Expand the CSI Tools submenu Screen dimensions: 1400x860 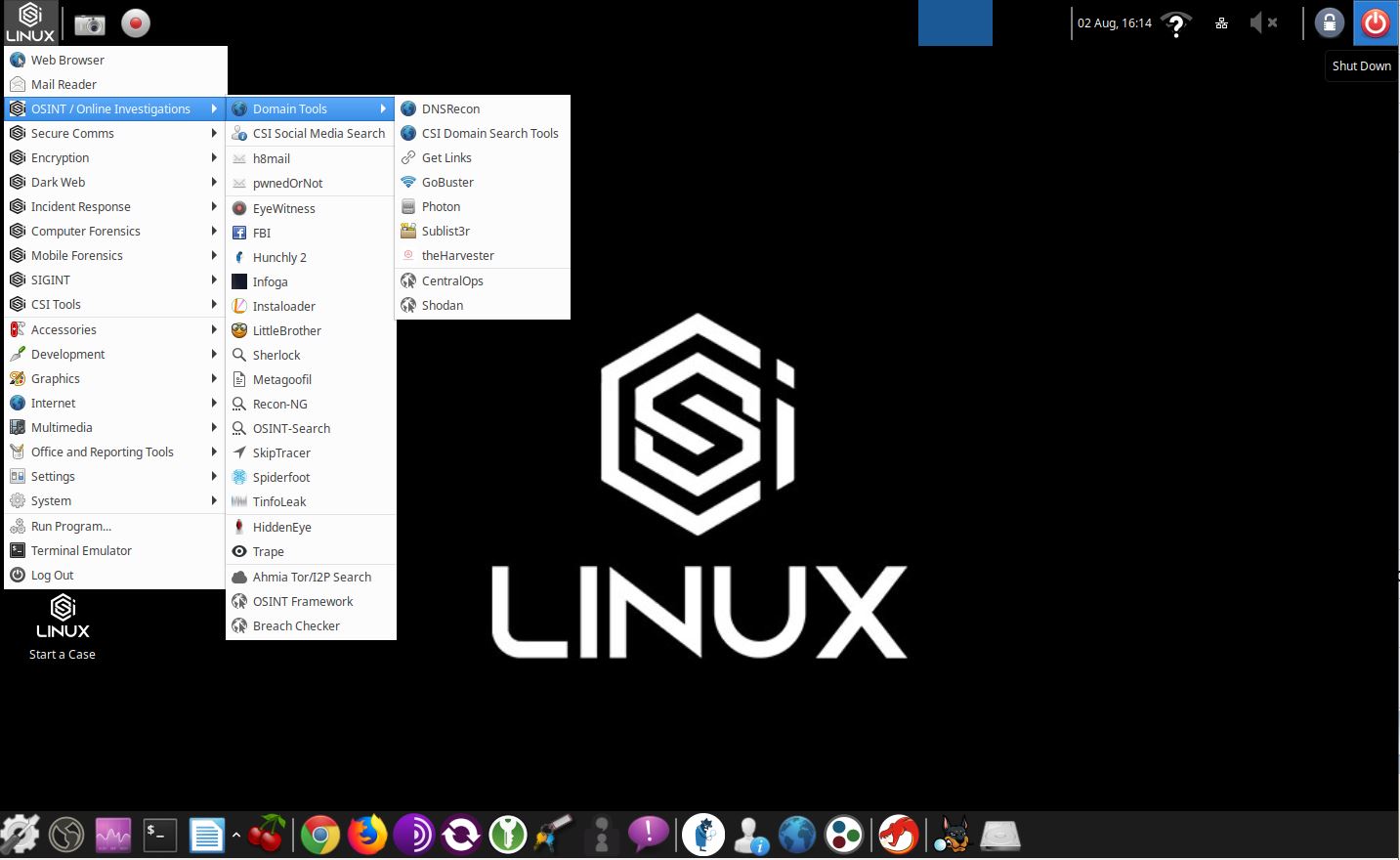tap(115, 304)
